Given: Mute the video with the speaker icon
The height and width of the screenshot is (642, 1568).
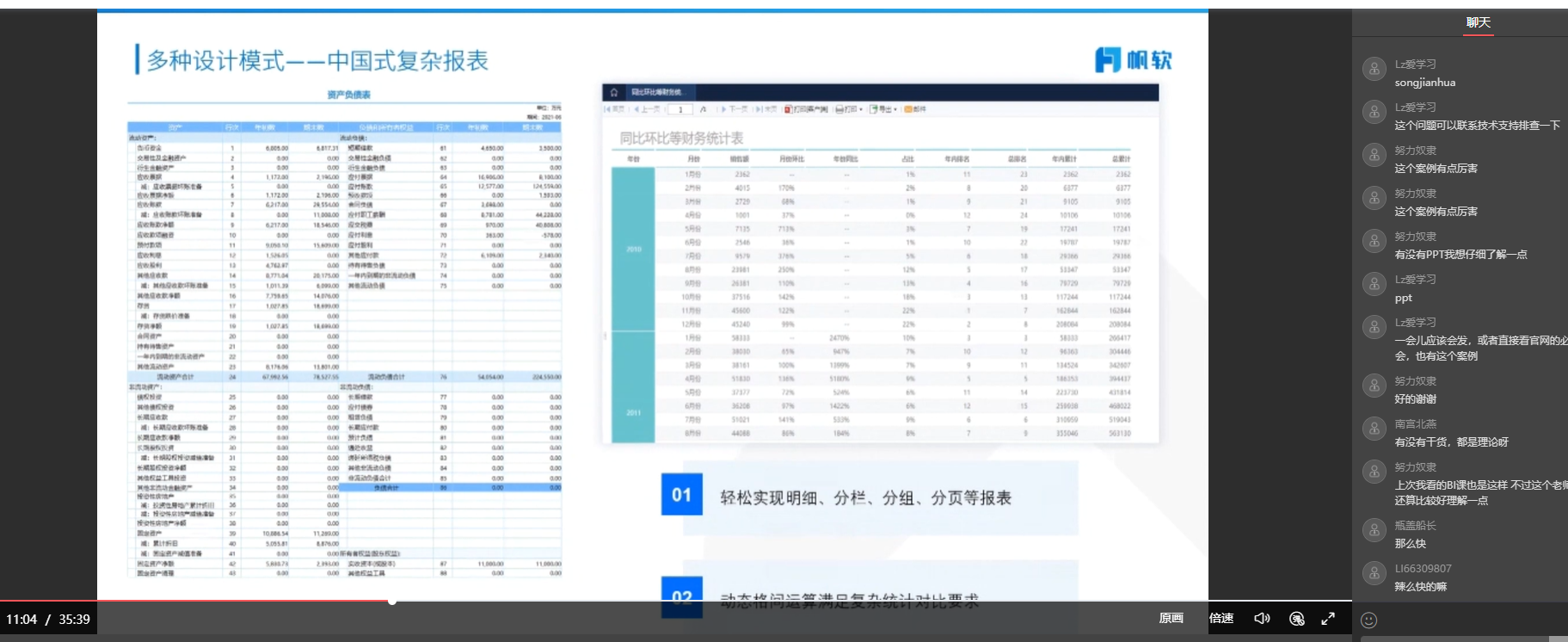Looking at the screenshot, I should coord(1262,619).
